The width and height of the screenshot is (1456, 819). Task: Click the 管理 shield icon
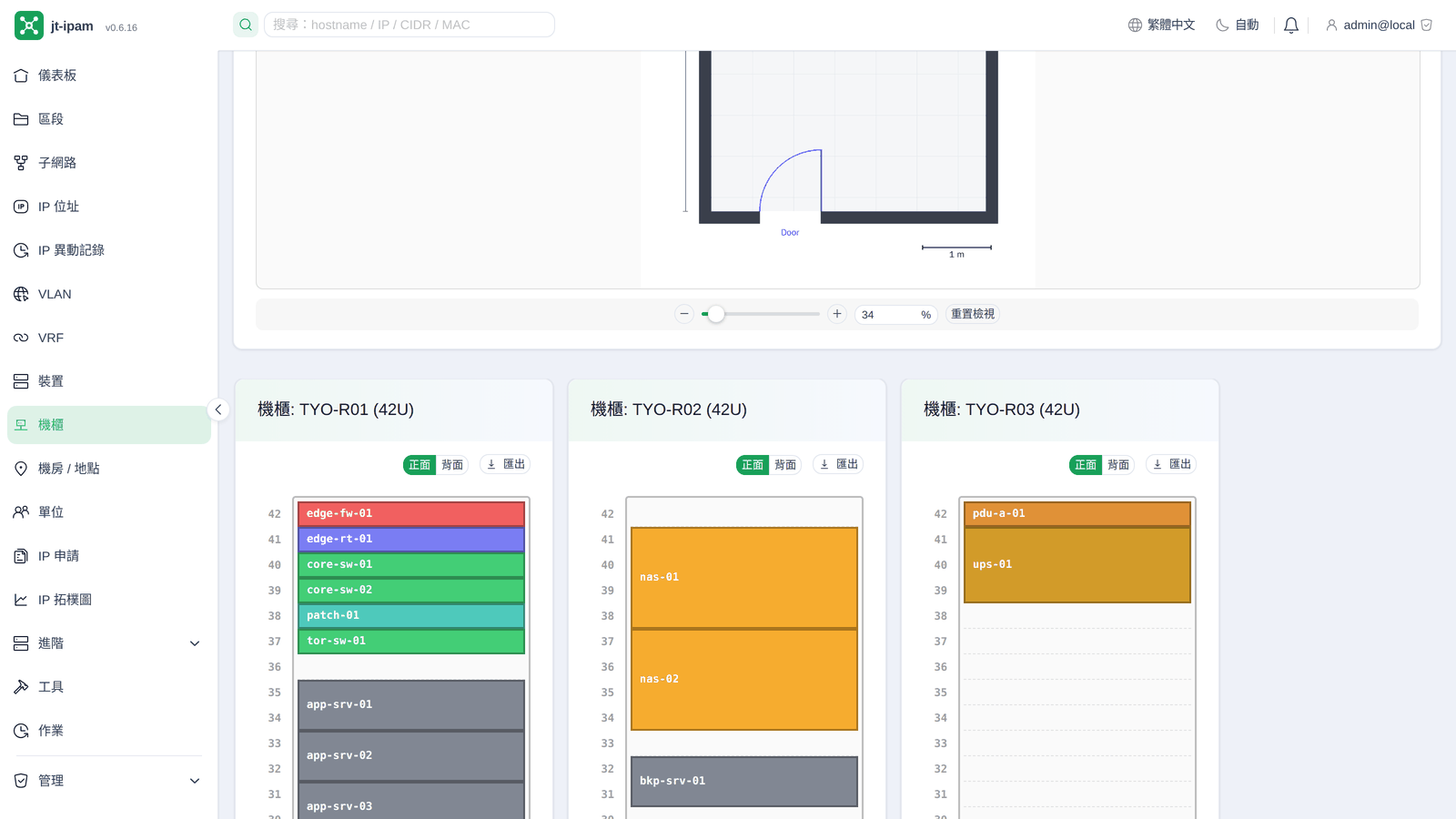coord(21,781)
